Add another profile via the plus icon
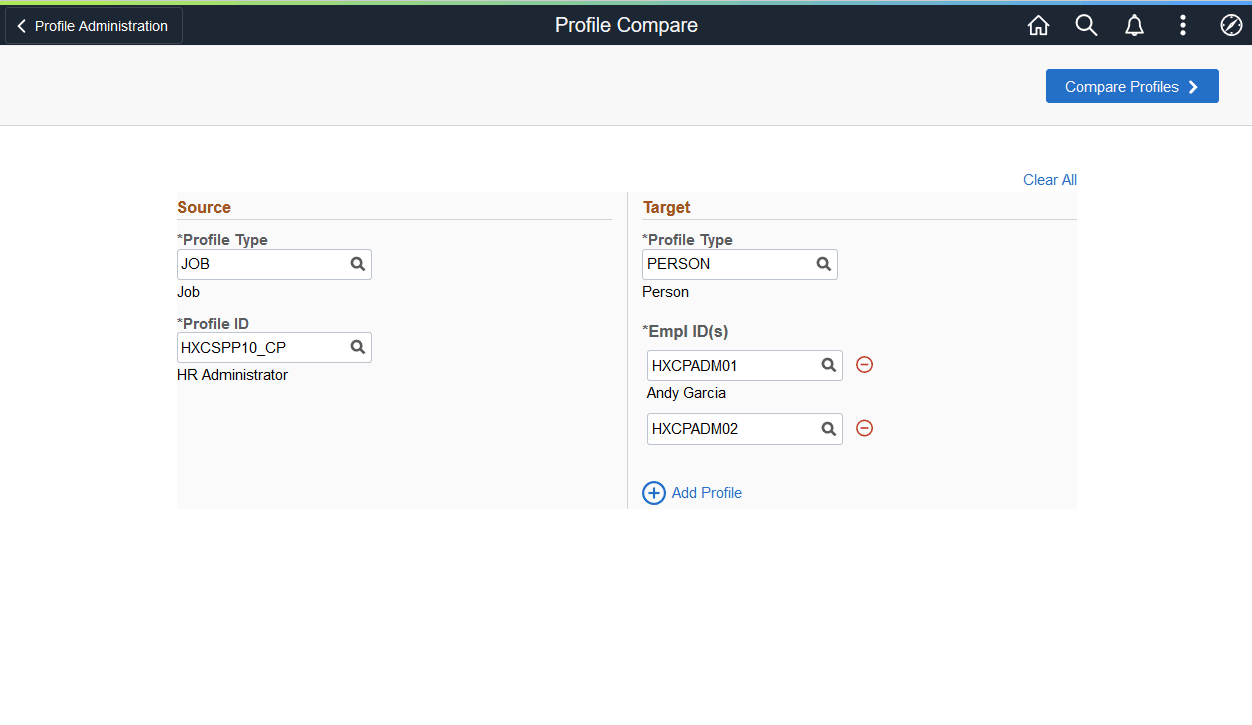 pos(654,493)
